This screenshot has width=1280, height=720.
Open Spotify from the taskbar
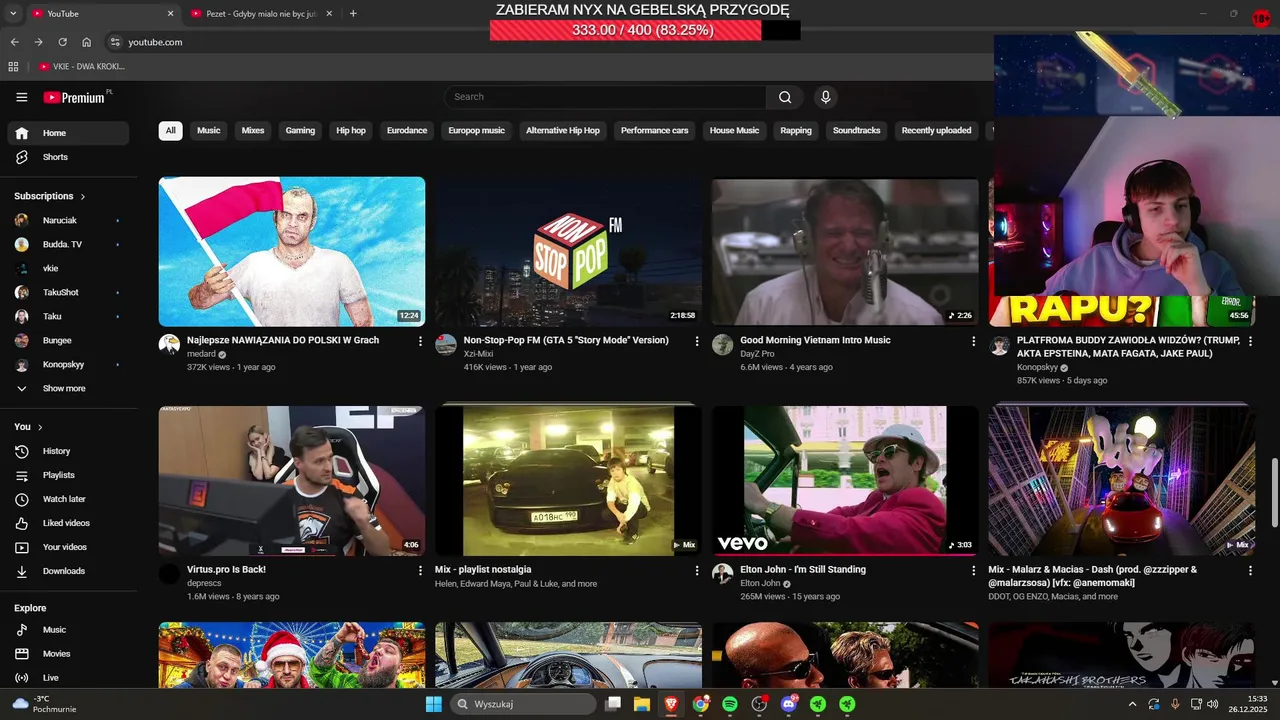(730, 704)
